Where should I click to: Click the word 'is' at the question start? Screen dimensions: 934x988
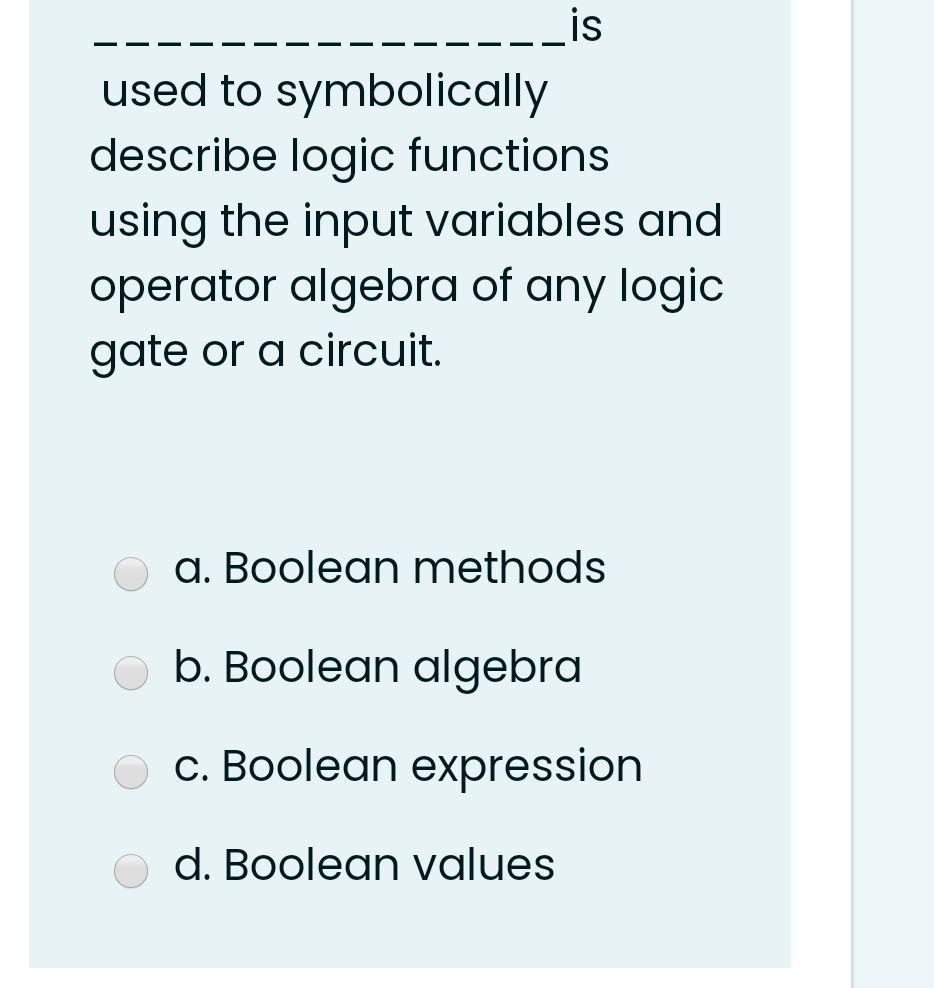point(585,26)
